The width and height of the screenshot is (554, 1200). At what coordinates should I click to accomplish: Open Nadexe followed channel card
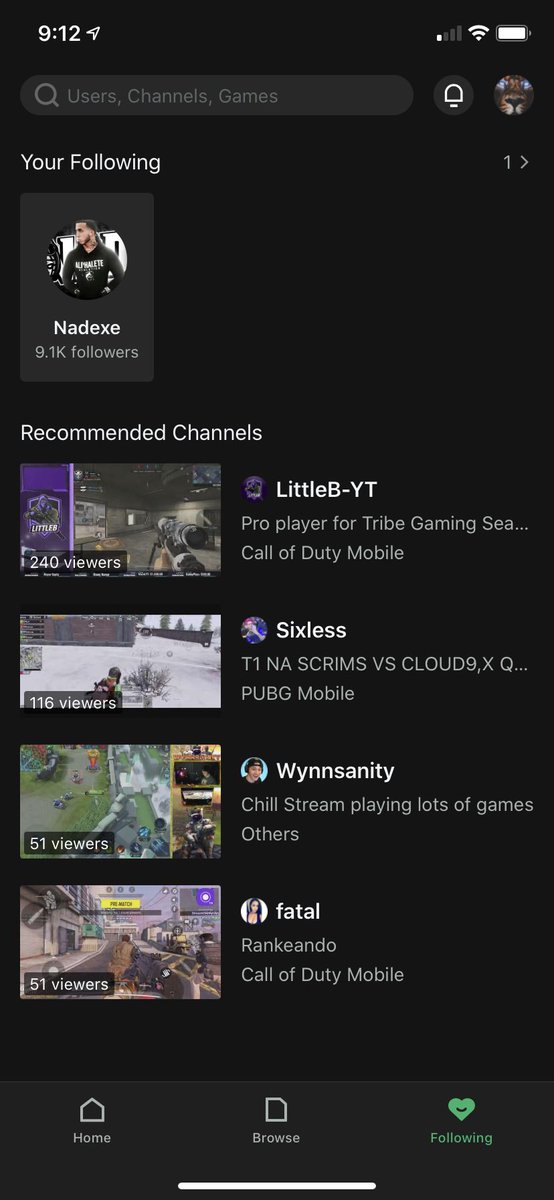(87, 287)
